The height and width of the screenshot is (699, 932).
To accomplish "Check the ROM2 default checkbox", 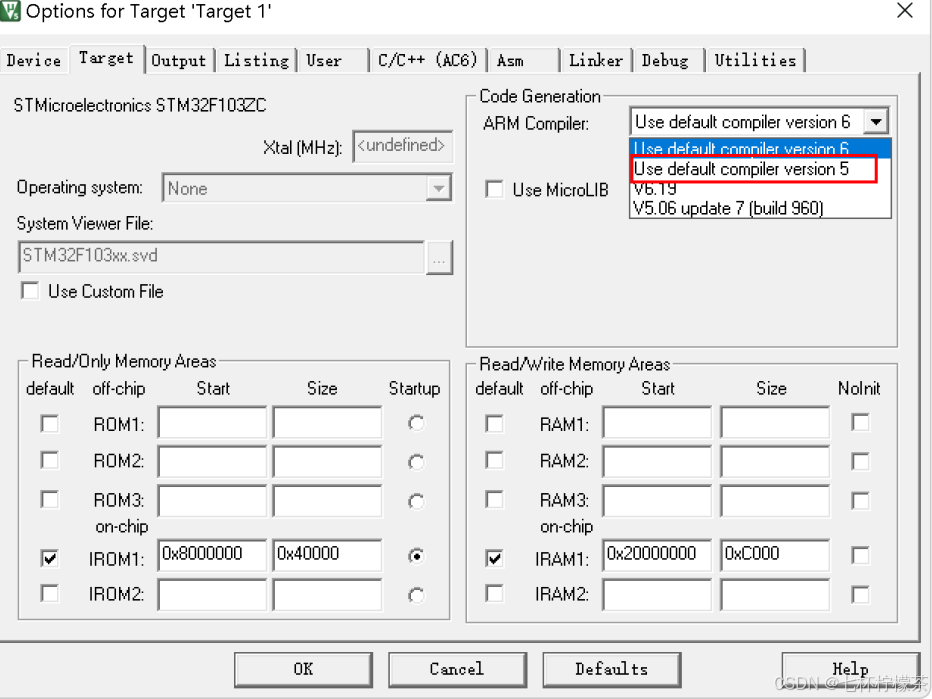I will click(50, 461).
